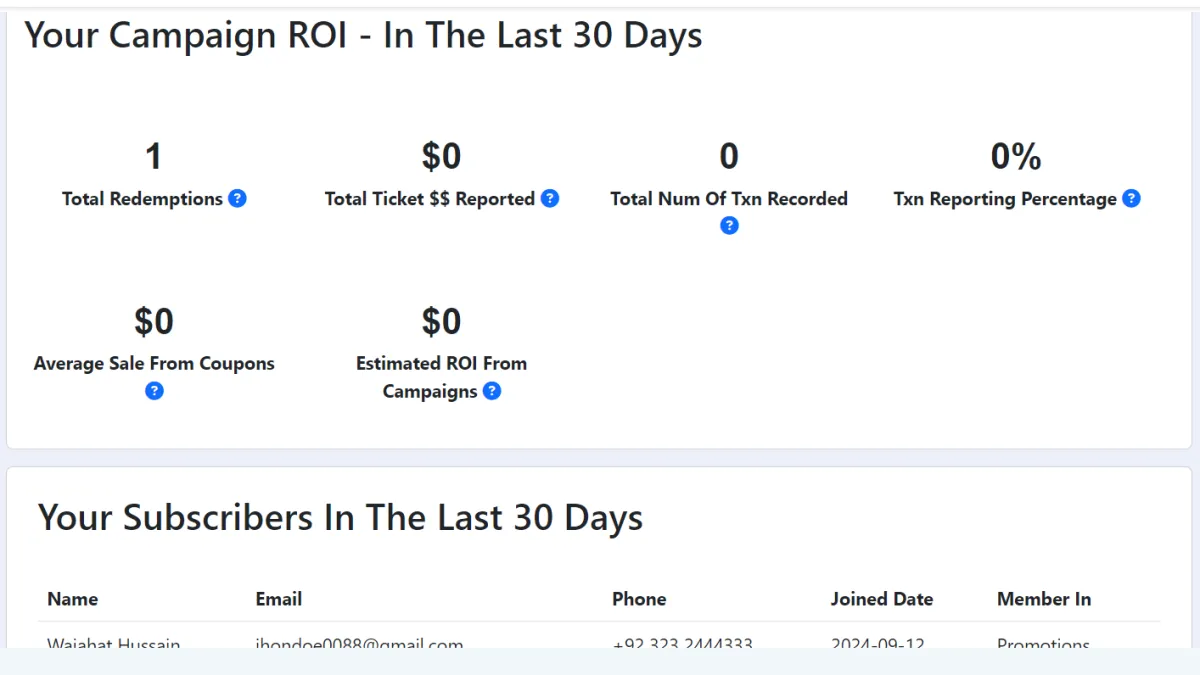Click the Joined Date column header
Screen dimensions: 1200x675
click(881, 599)
